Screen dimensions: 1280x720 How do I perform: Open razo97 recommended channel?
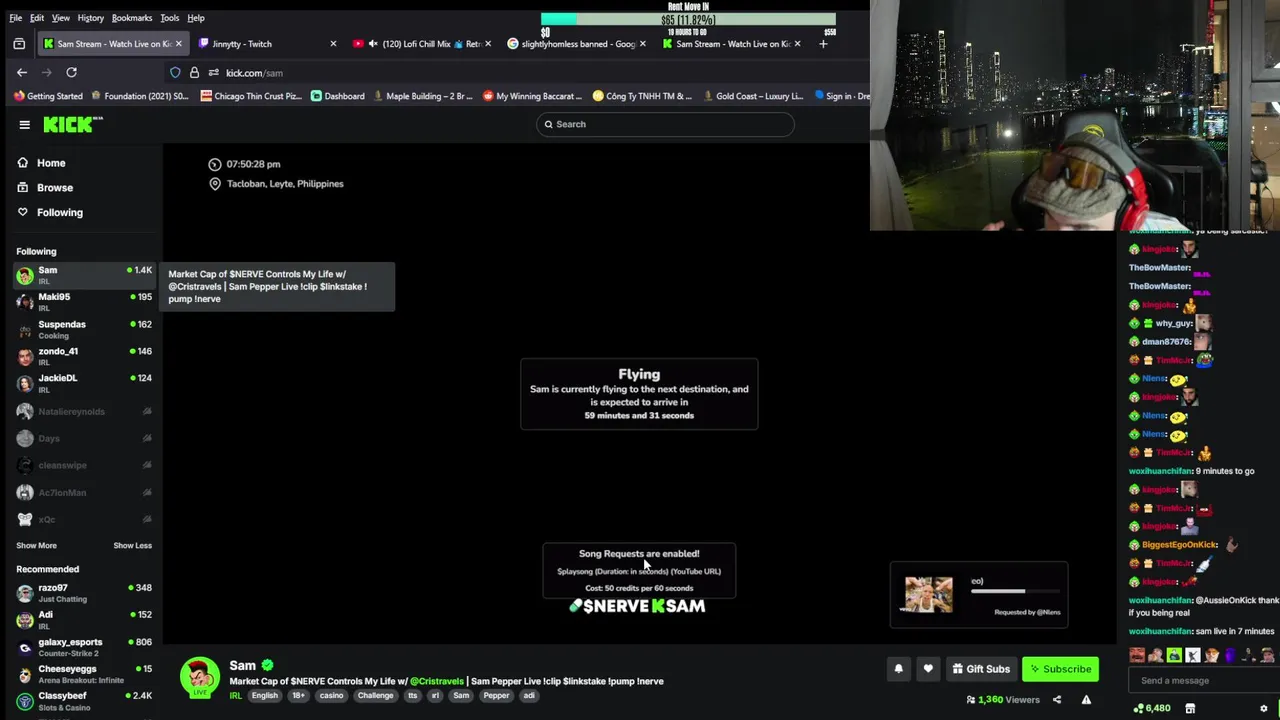(84, 593)
